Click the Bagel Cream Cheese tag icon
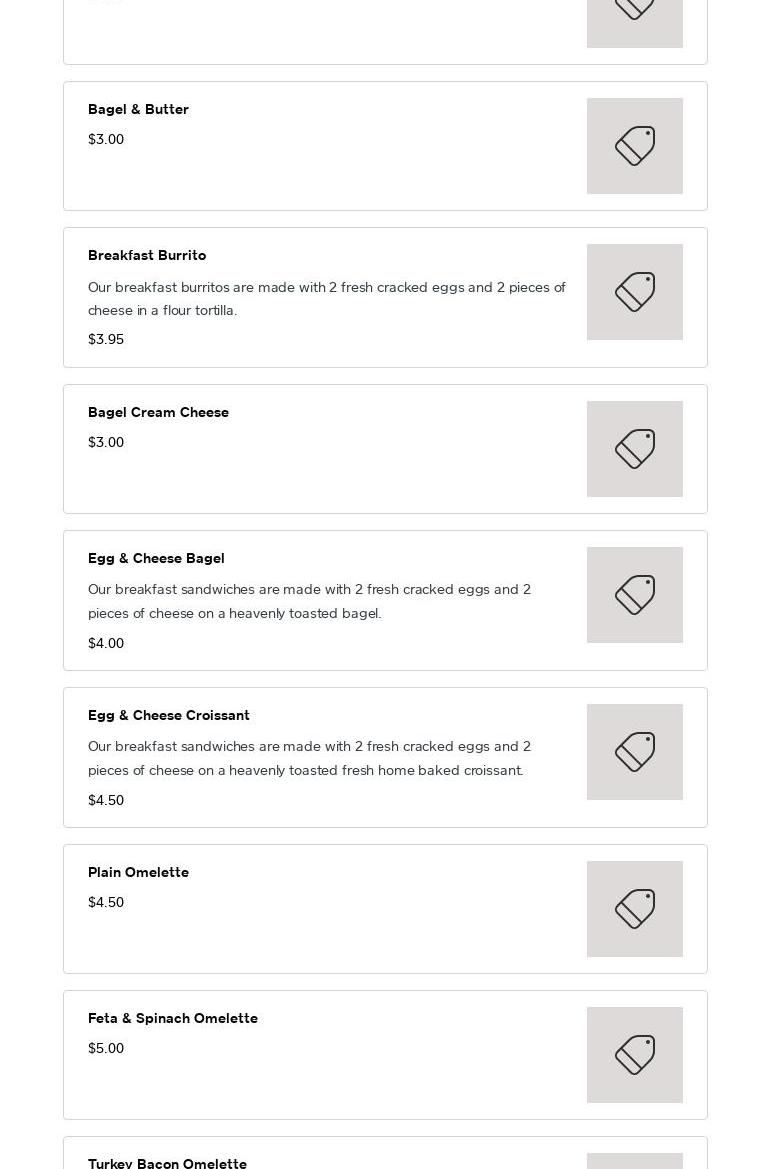 [634, 449]
